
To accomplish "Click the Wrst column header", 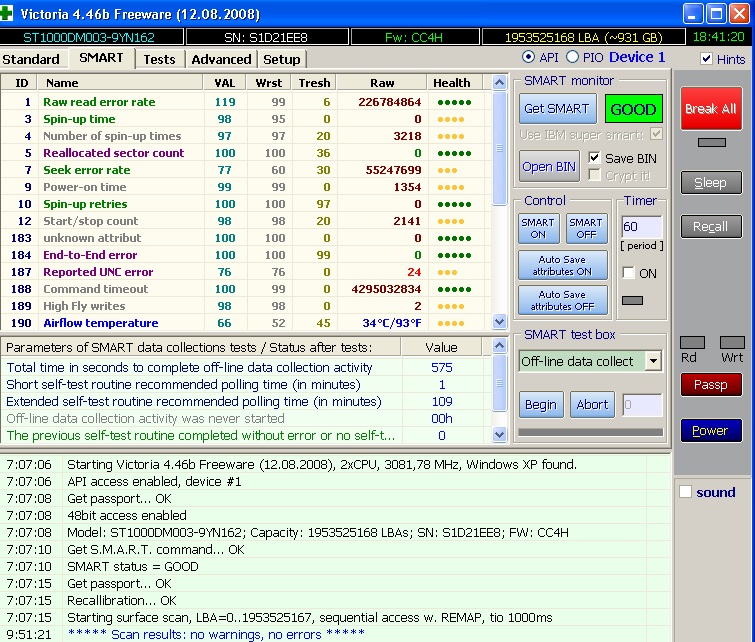I will click(268, 83).
